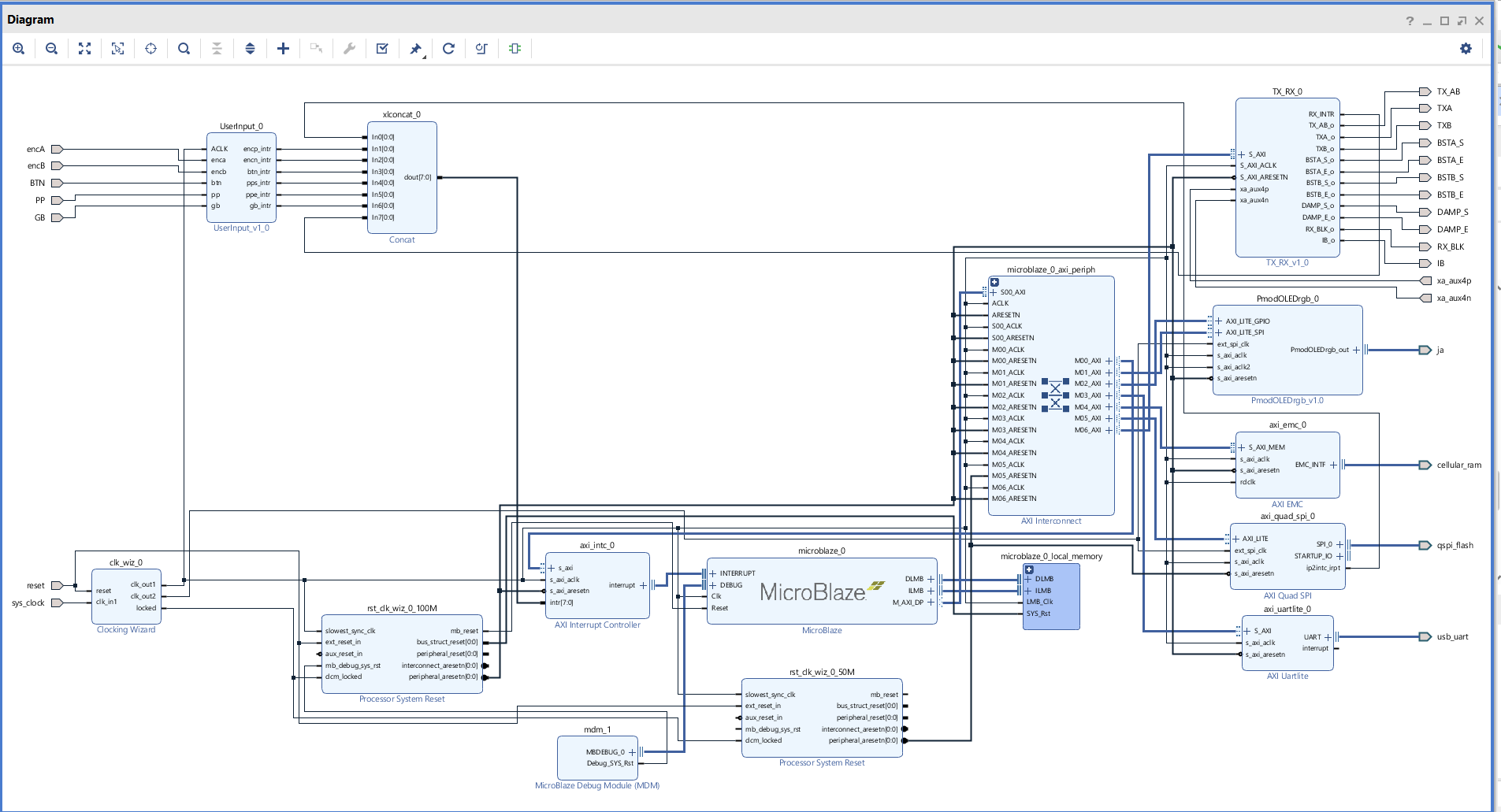Click the Search magnifier icon in toolbar
1501x812 pixels.
coord(184,49)
